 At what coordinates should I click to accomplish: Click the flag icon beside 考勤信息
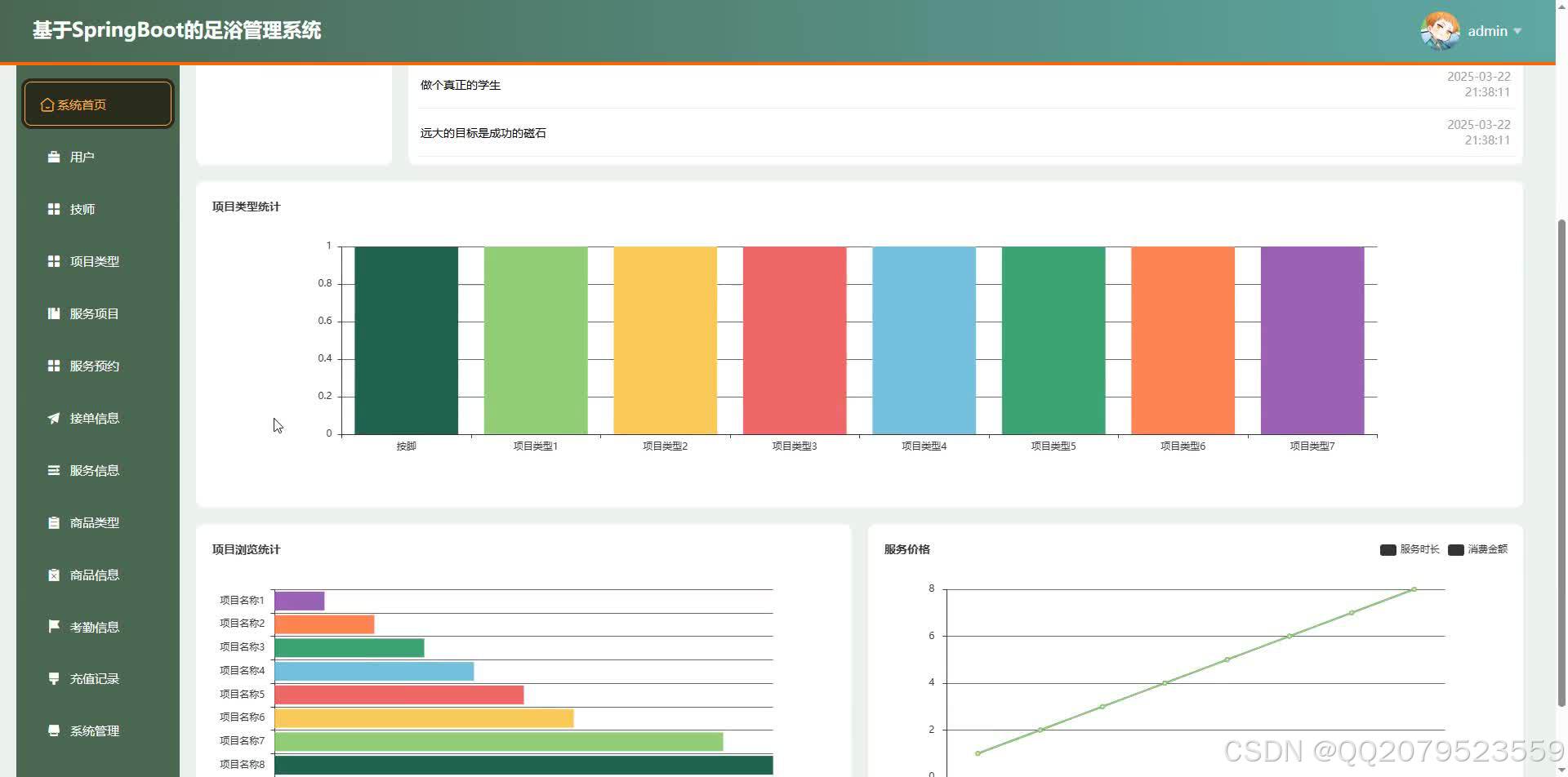tap(54, 626)
